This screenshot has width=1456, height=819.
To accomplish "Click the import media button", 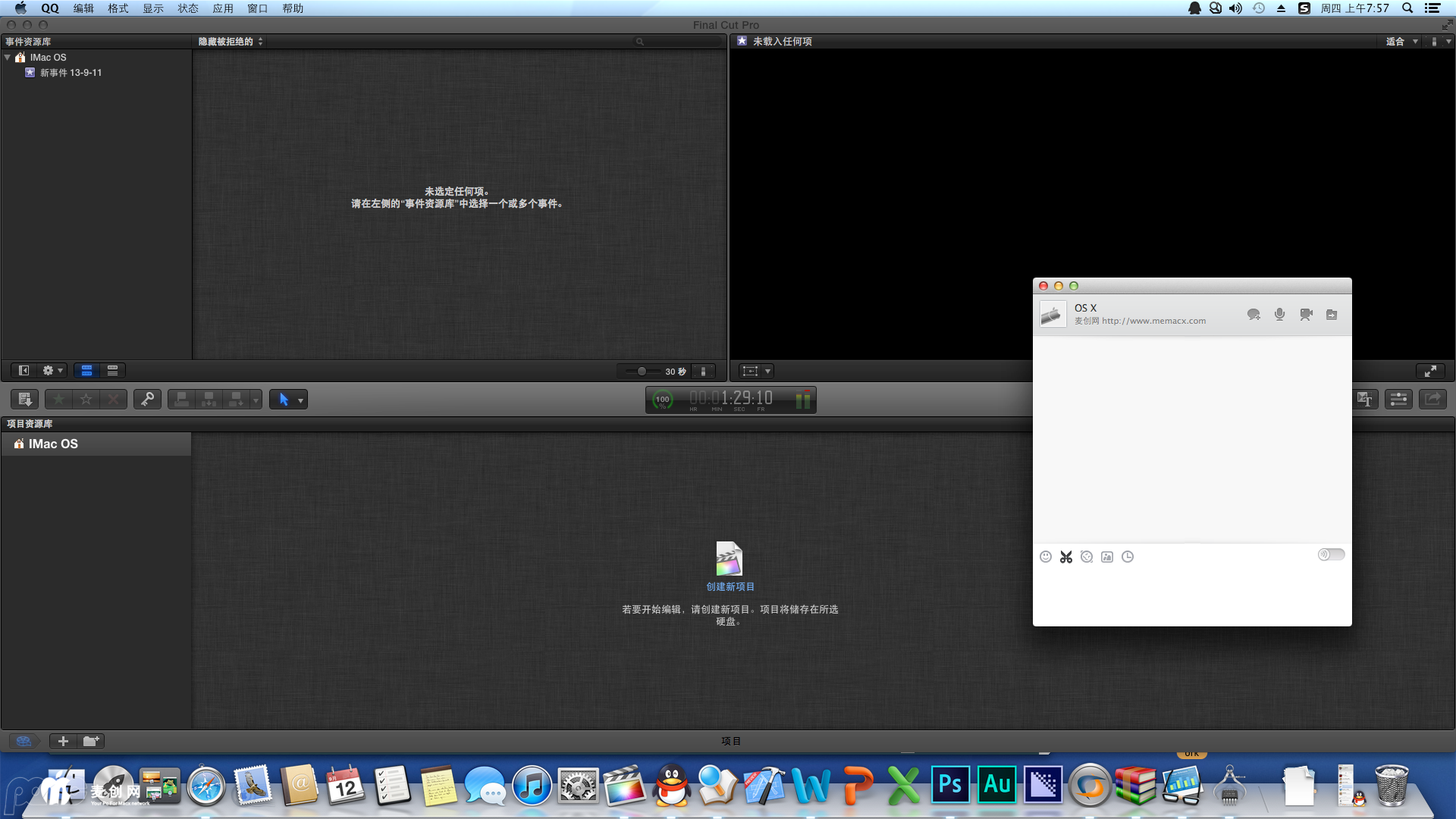I will [x=24, y=399].
